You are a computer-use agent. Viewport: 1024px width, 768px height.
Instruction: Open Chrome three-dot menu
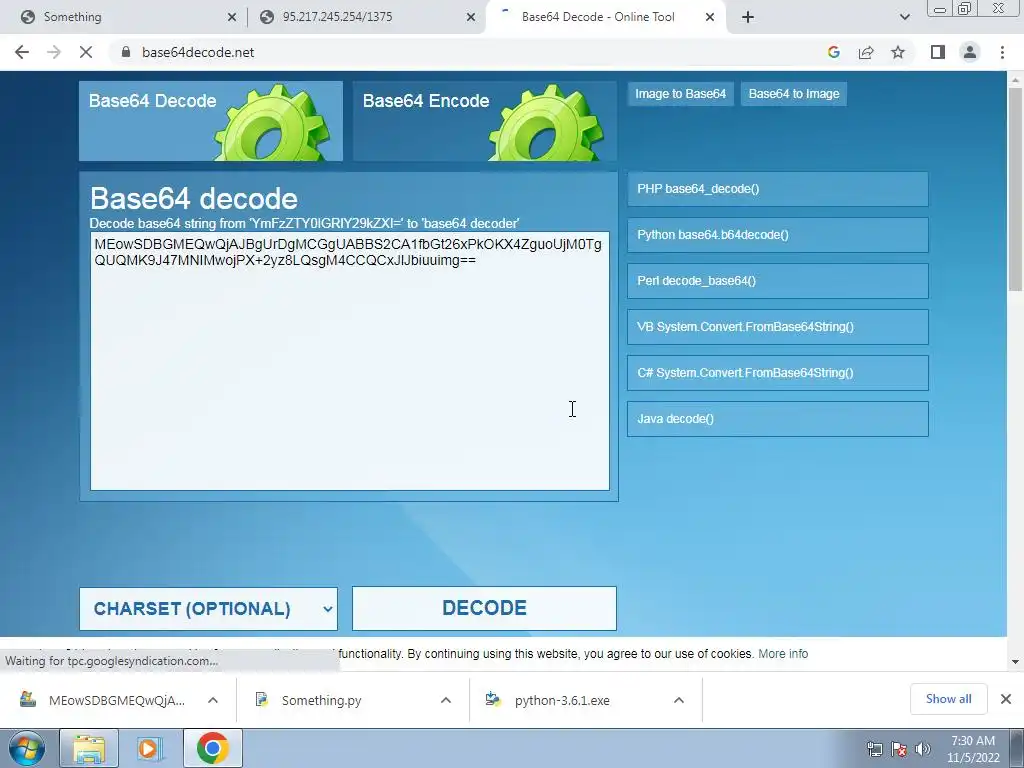[1002, 52]
